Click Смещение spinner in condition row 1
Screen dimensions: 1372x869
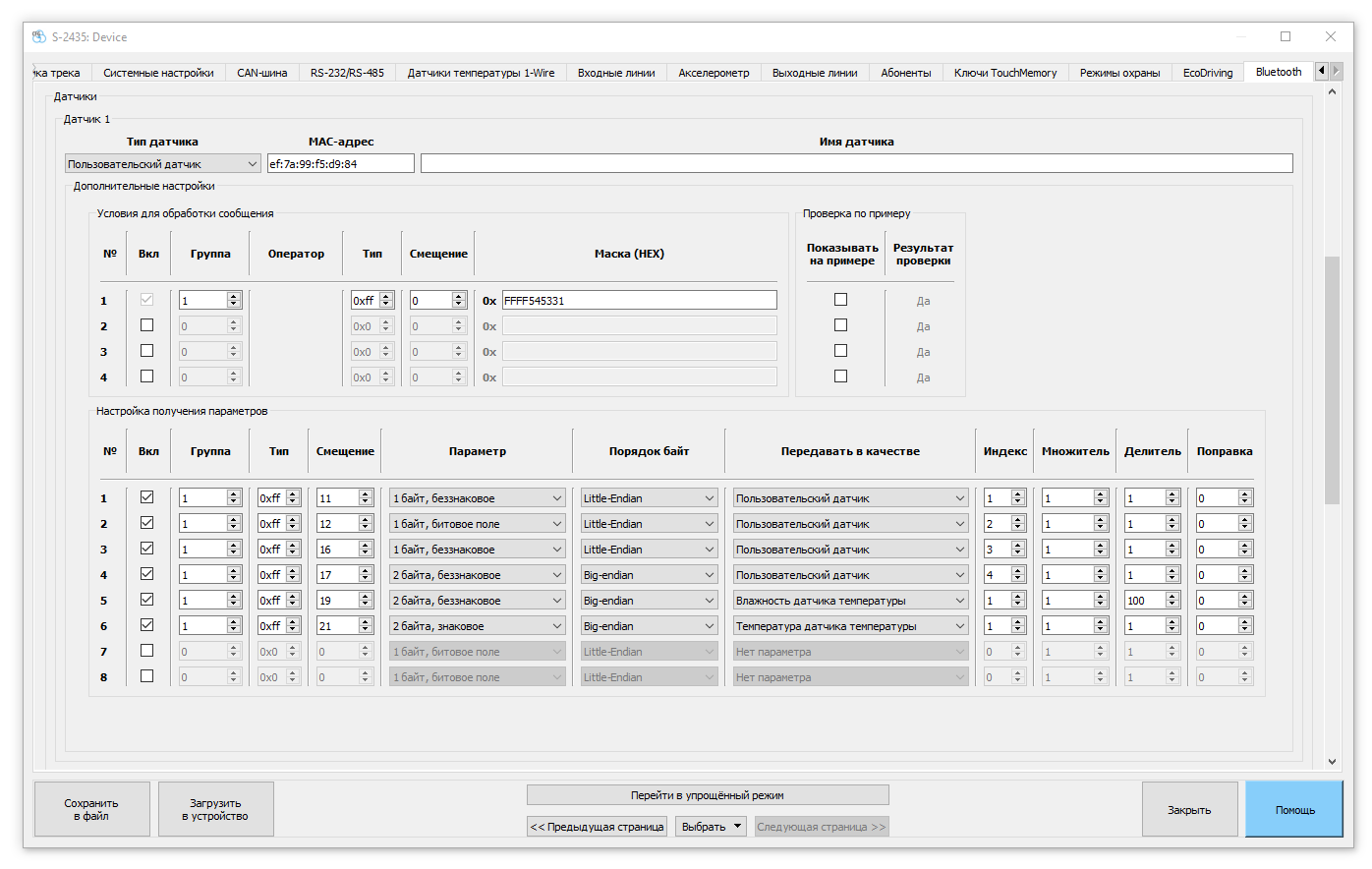coord(437,301)
